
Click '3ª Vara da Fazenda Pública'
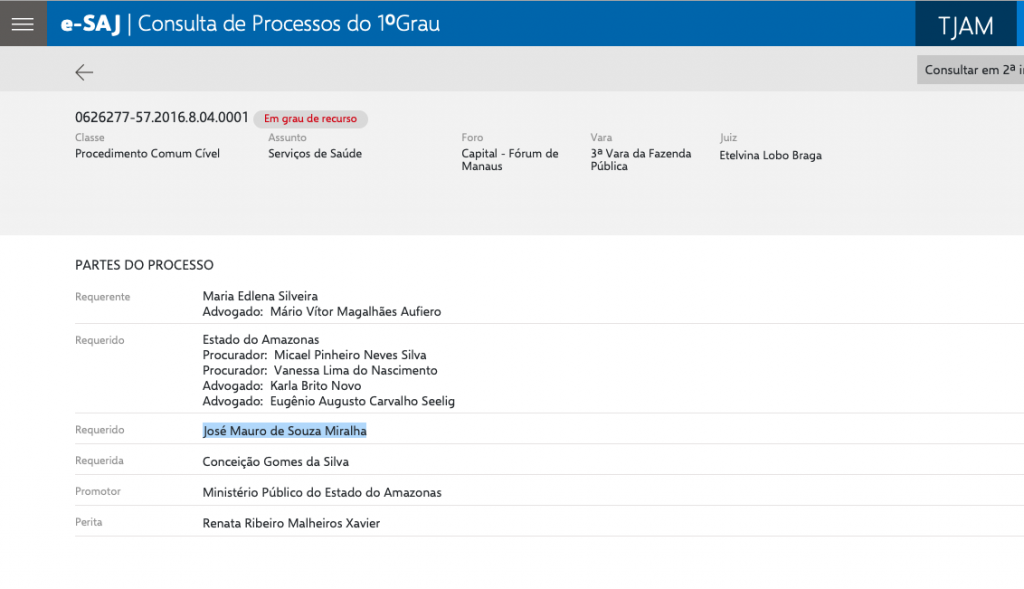point(641,159)
